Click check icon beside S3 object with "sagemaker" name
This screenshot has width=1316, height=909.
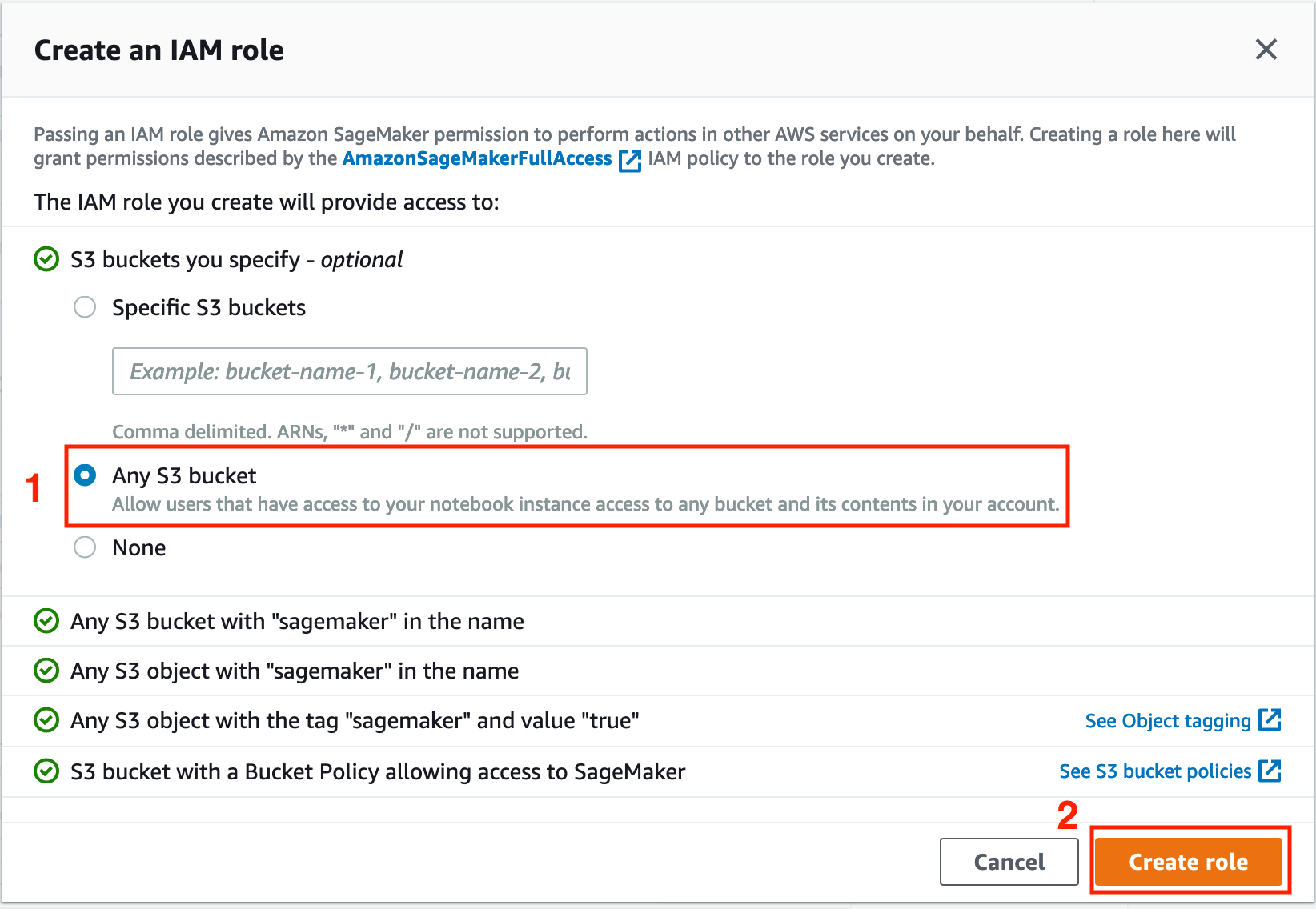[46, 671]
